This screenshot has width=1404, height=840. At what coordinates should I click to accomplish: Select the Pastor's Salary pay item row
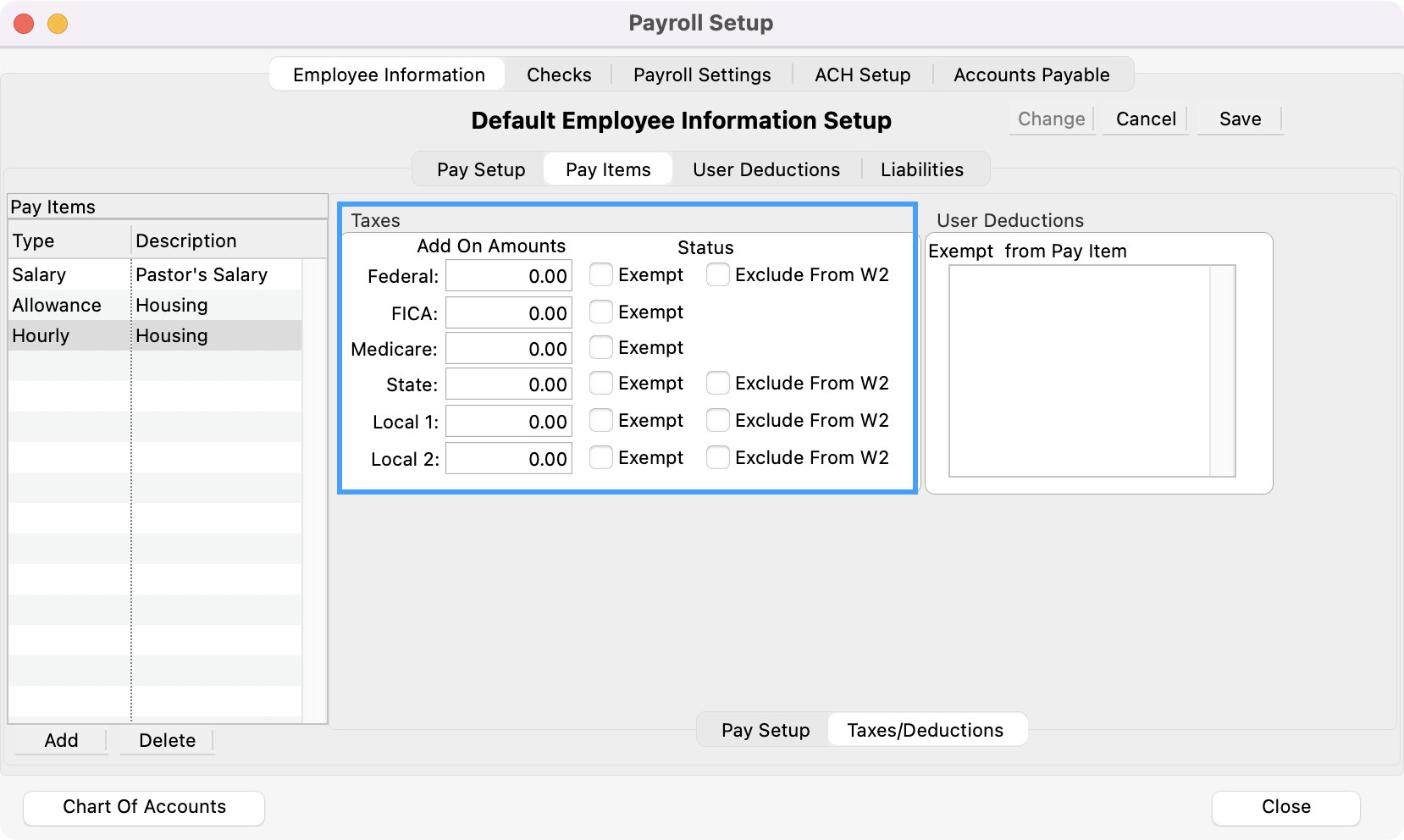(x=155, y=274)
